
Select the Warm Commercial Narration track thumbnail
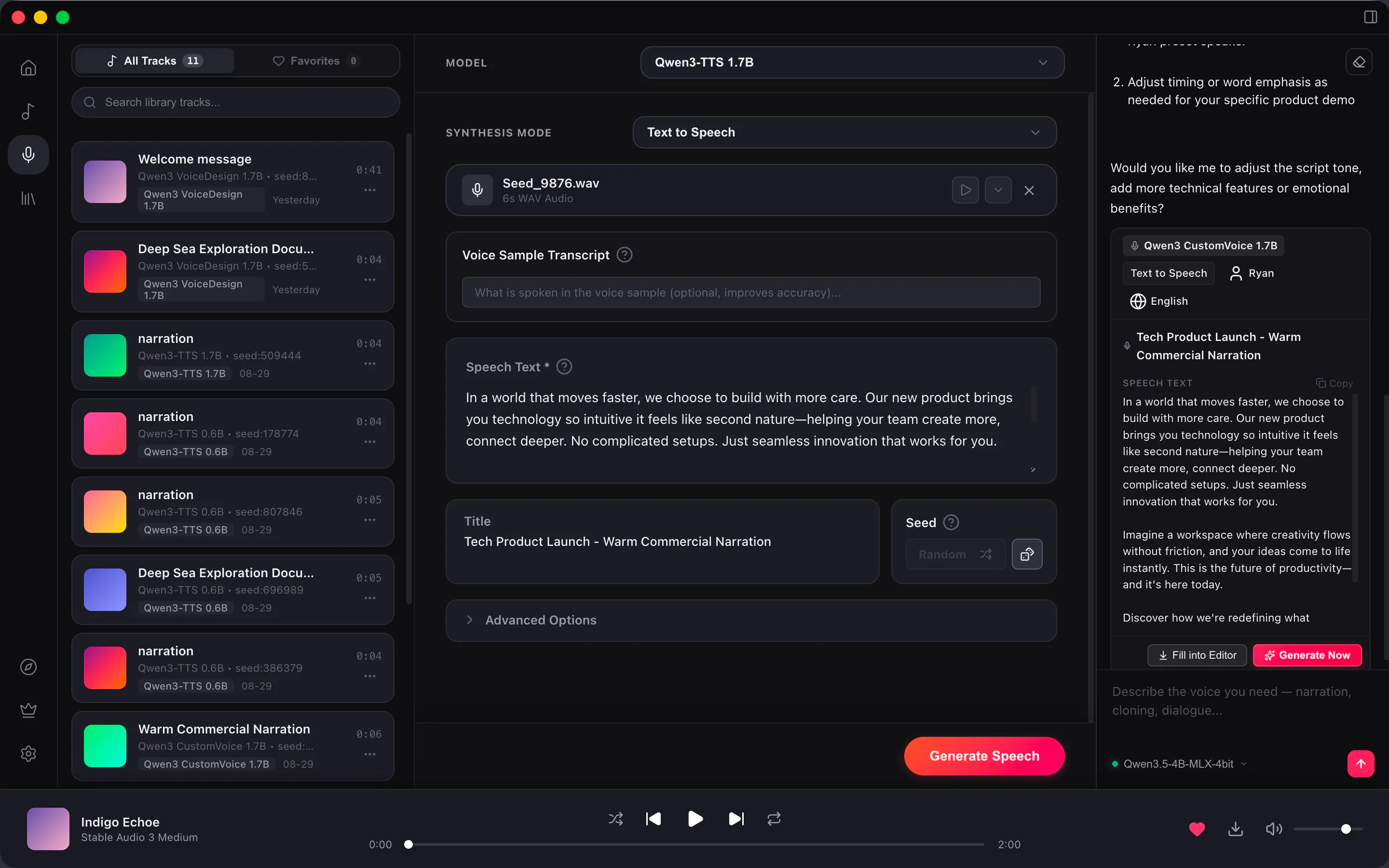pos(105,746)
